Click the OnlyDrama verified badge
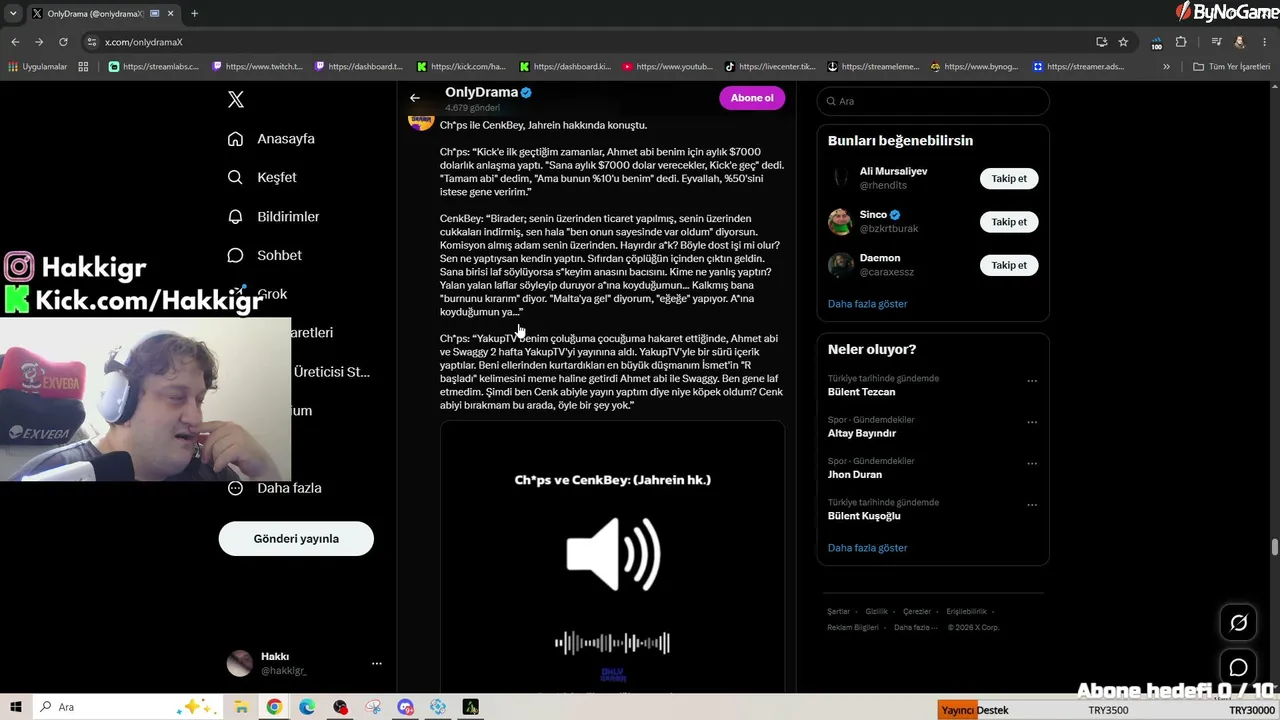The image size is (1280, 720). coord(526,92)
